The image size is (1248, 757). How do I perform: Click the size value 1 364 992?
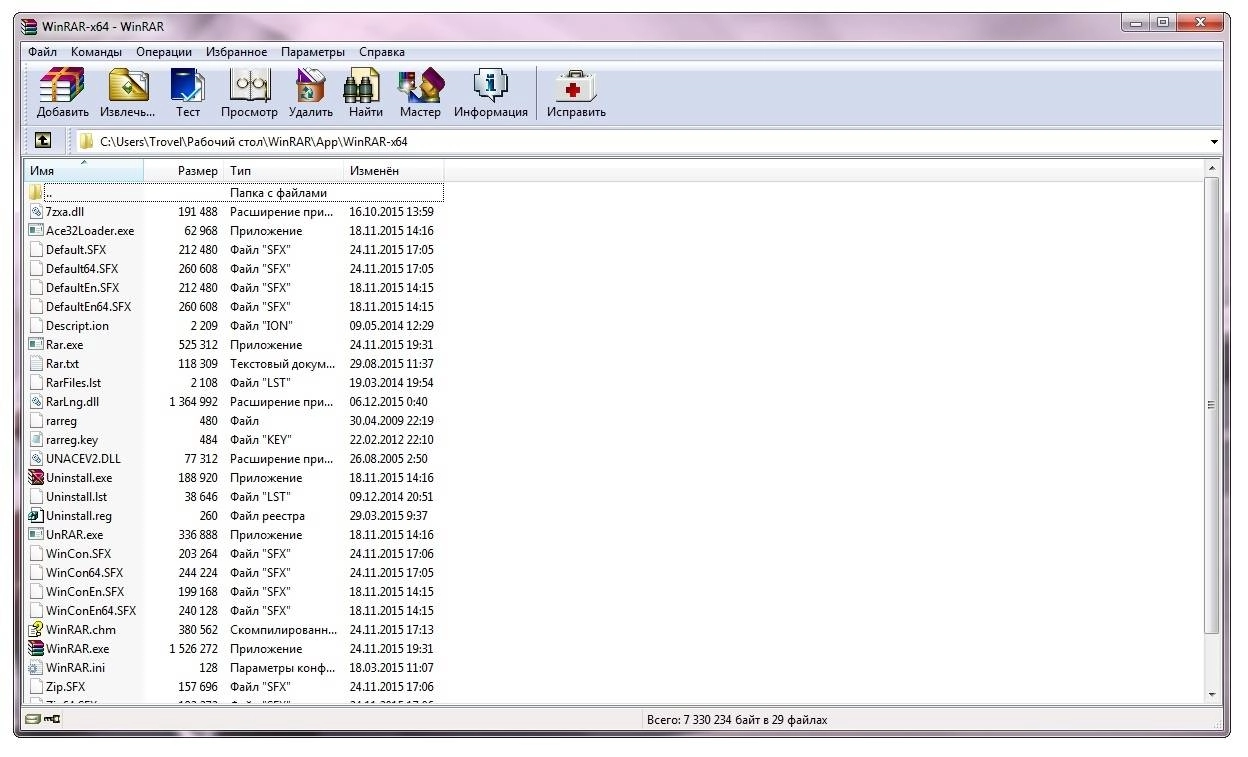tap(193, 402)
